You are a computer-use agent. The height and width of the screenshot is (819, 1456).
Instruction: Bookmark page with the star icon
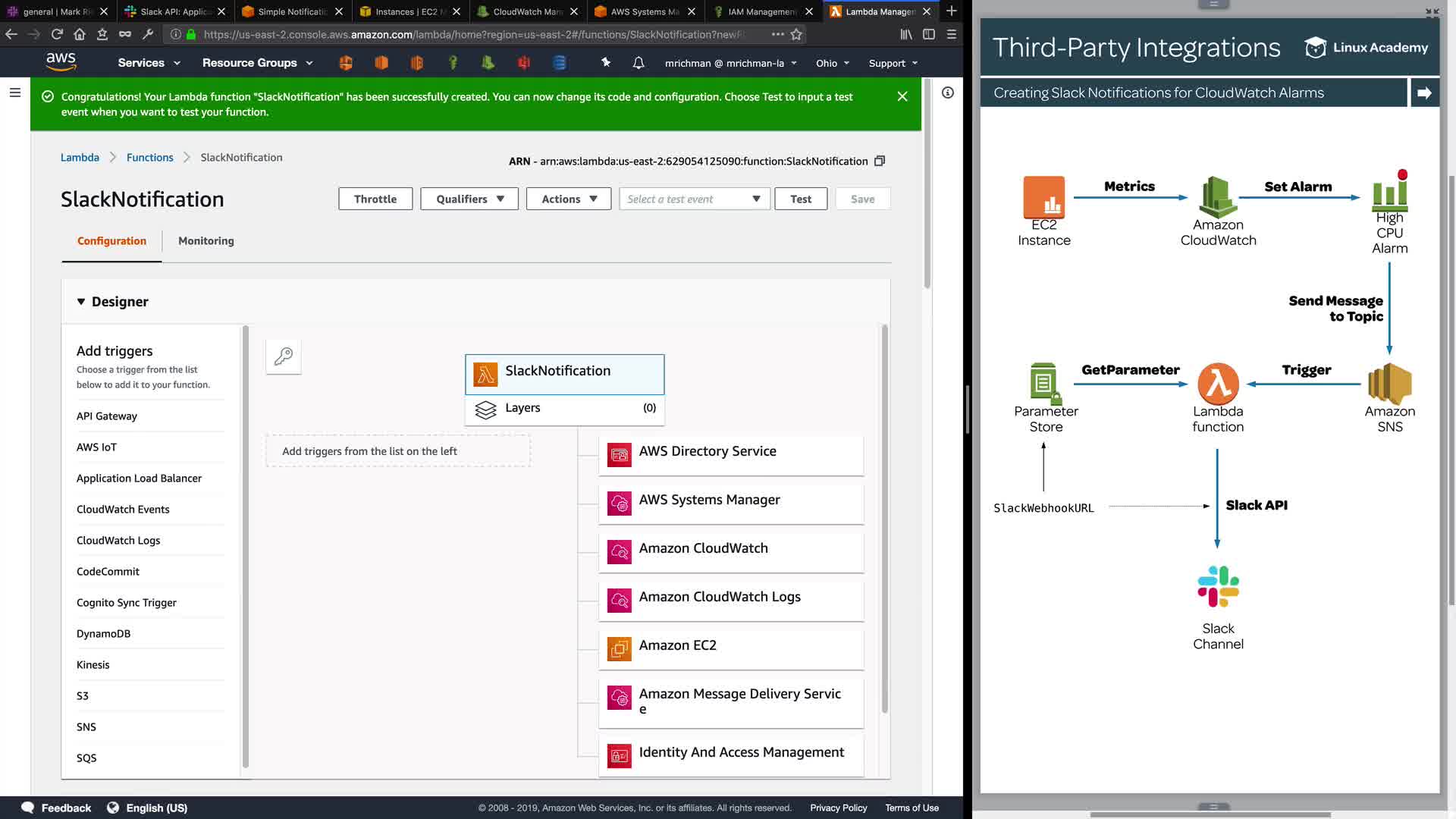click(x=796, y=34)
